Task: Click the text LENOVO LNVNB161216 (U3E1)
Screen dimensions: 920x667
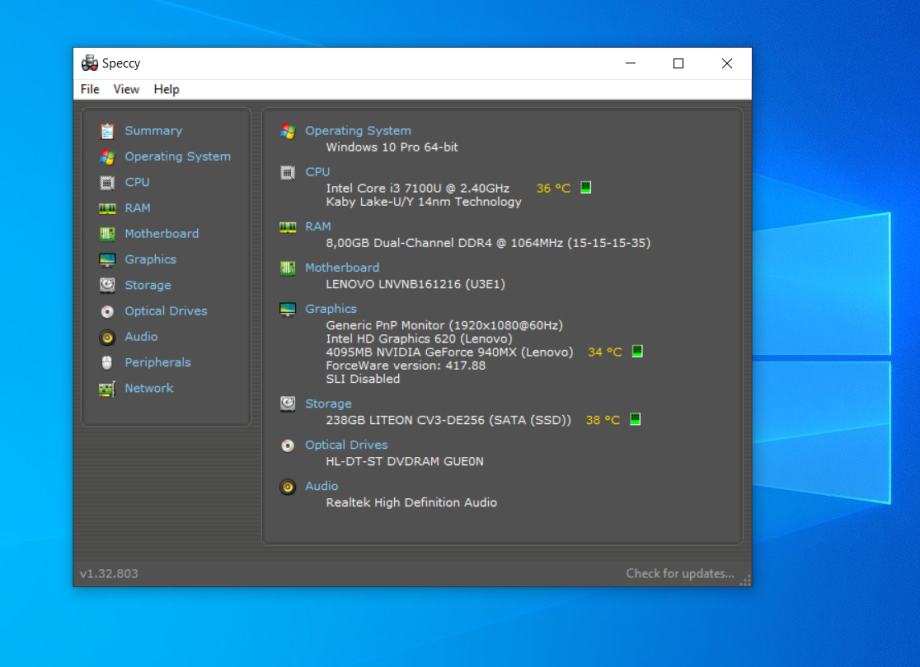Action: pos(415,284)
